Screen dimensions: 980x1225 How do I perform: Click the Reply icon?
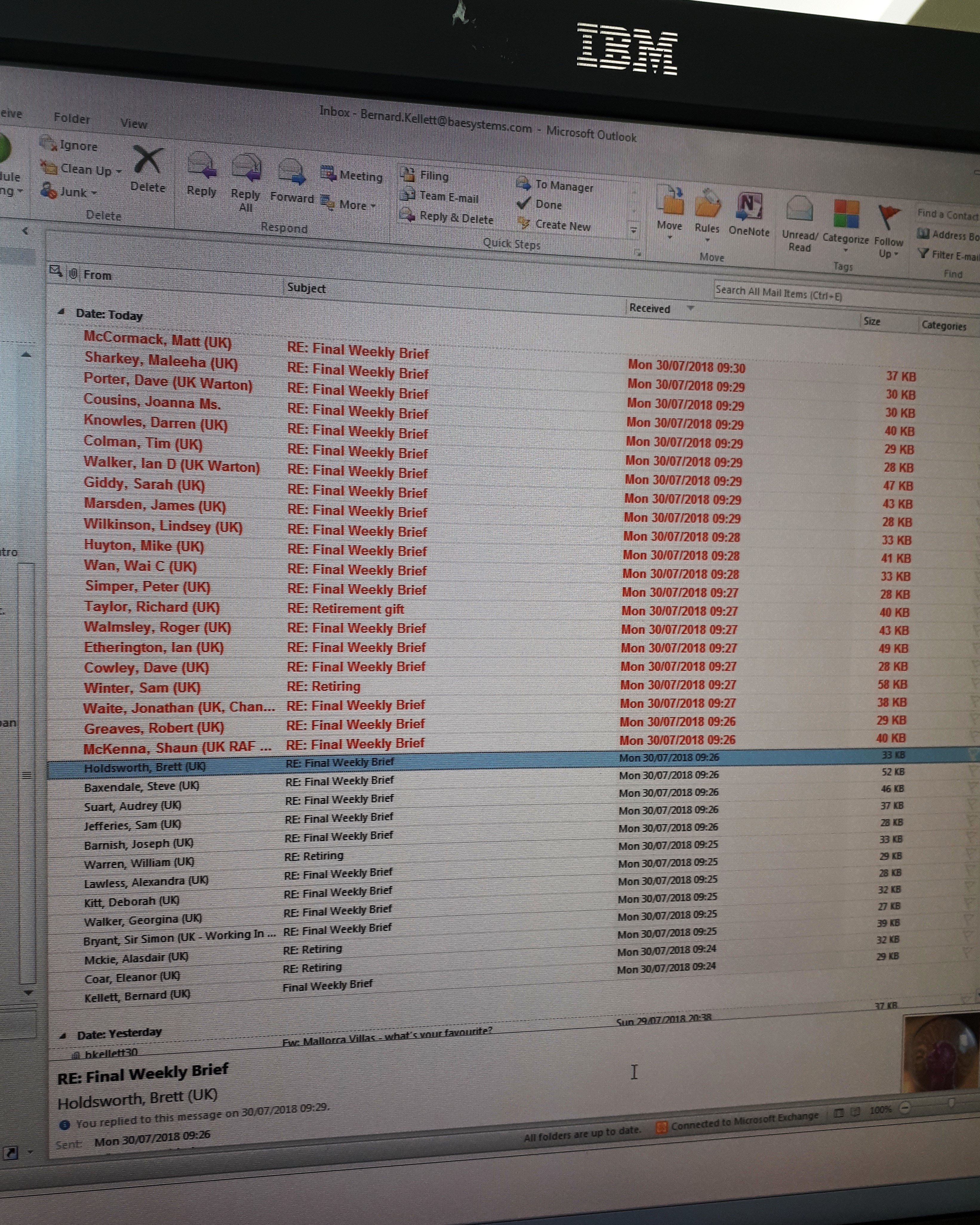tap(202, 166)
